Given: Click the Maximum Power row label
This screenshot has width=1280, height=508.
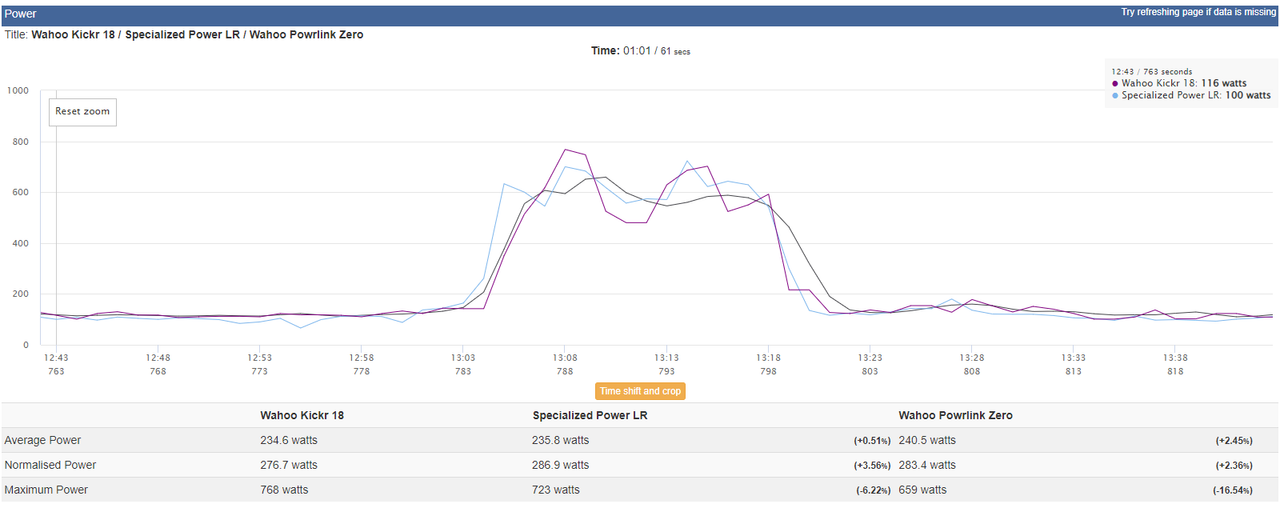Looking at the screenshot, I should coord(46,490).
